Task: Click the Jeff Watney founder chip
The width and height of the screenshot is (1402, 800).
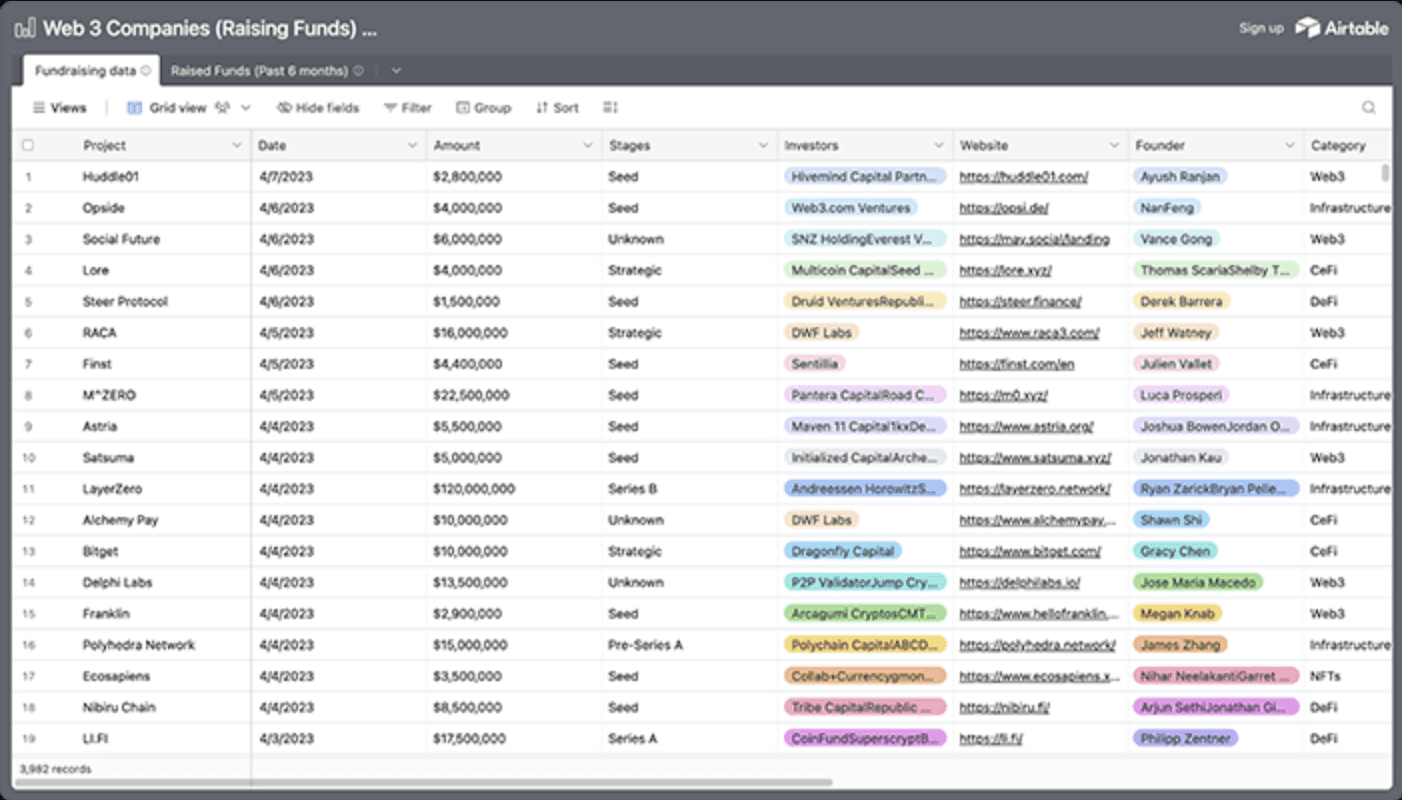Action: (1176, 333)
